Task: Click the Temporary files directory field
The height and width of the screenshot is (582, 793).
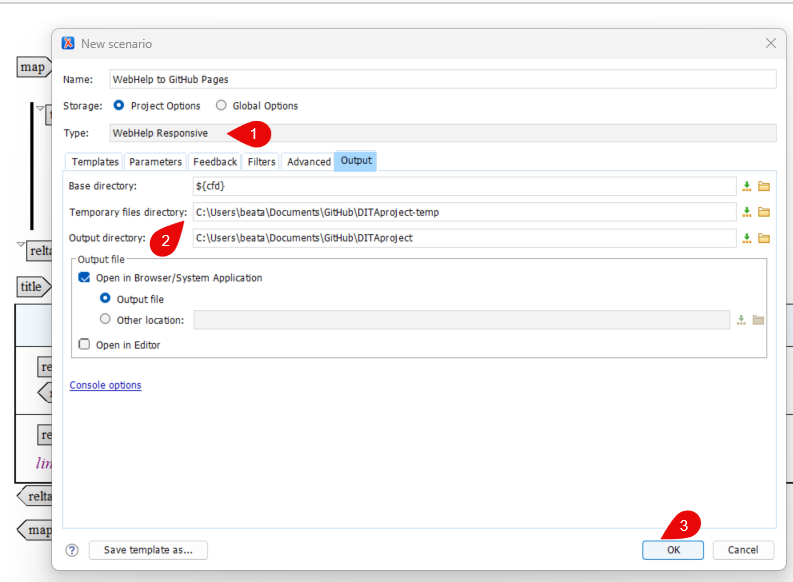Action: coord(464,212)
